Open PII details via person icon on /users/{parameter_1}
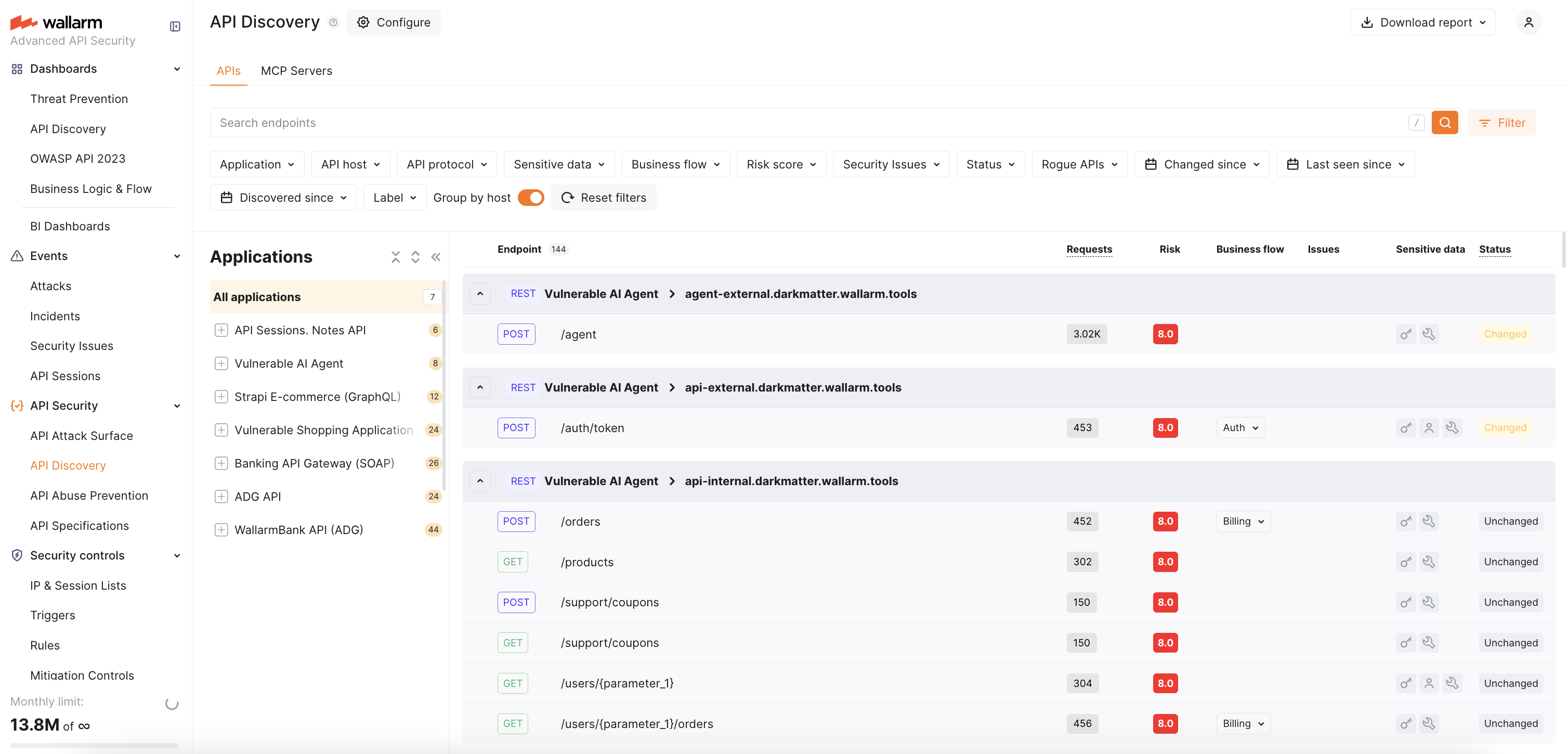 (1429, 683)
